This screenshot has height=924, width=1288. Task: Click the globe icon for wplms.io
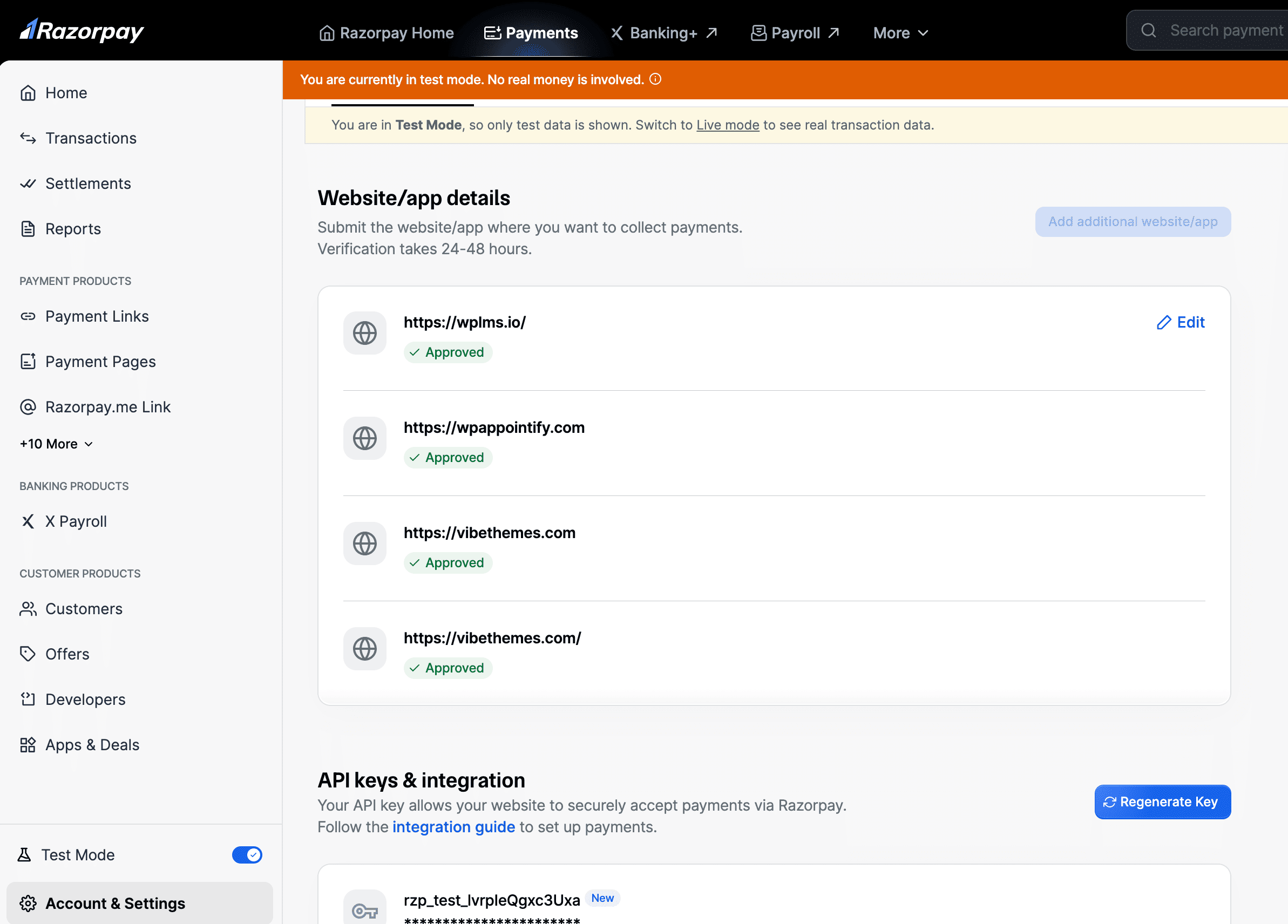point(364,333)
